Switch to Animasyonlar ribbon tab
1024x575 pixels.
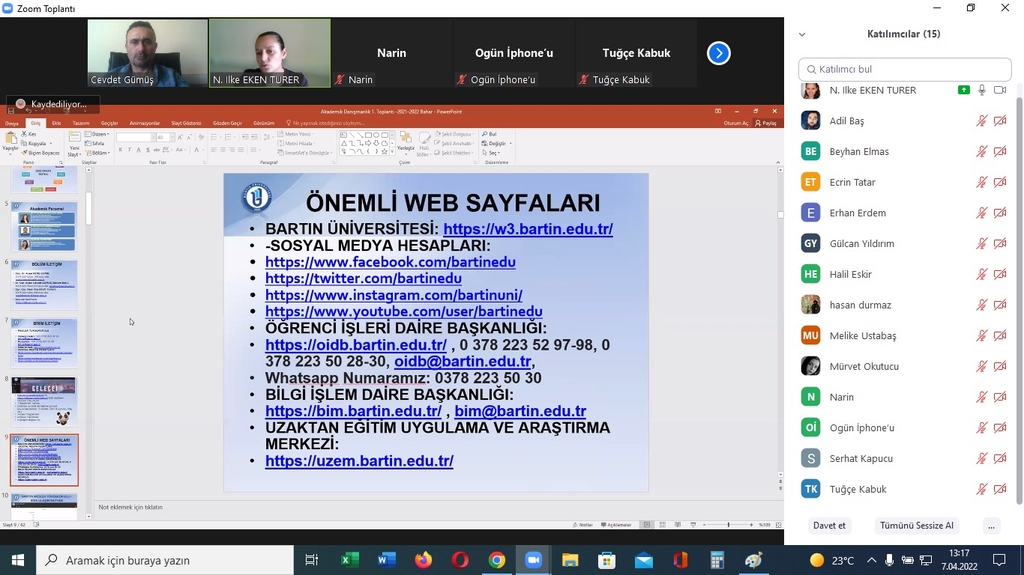144,123
